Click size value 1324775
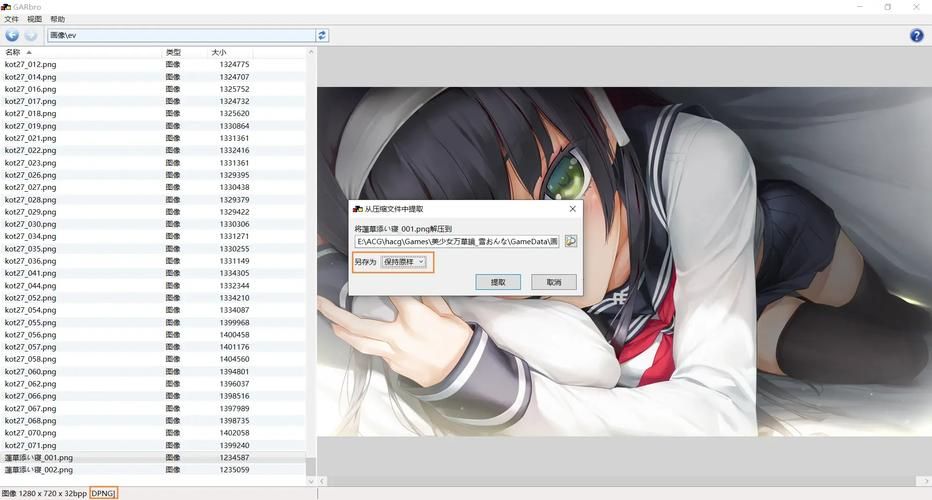This screenshot has width=932, height=500. tap(234, 64)
